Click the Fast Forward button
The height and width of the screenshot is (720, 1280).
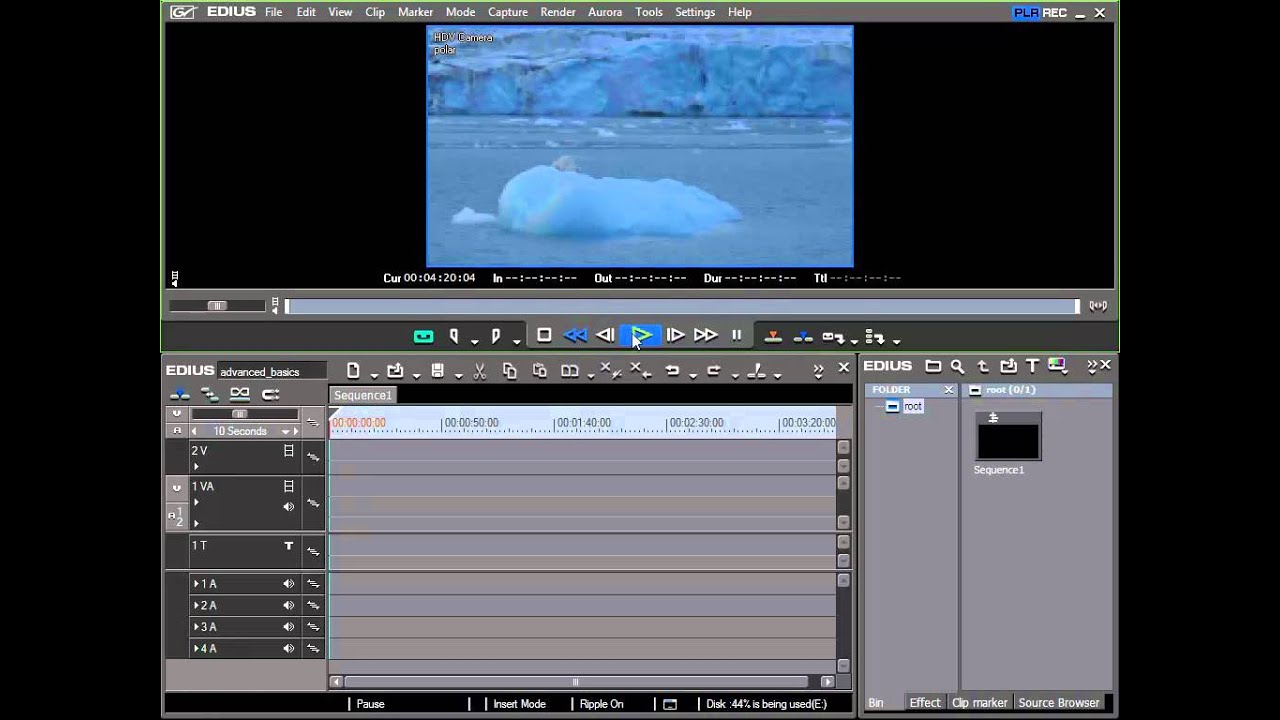[706, 336]
